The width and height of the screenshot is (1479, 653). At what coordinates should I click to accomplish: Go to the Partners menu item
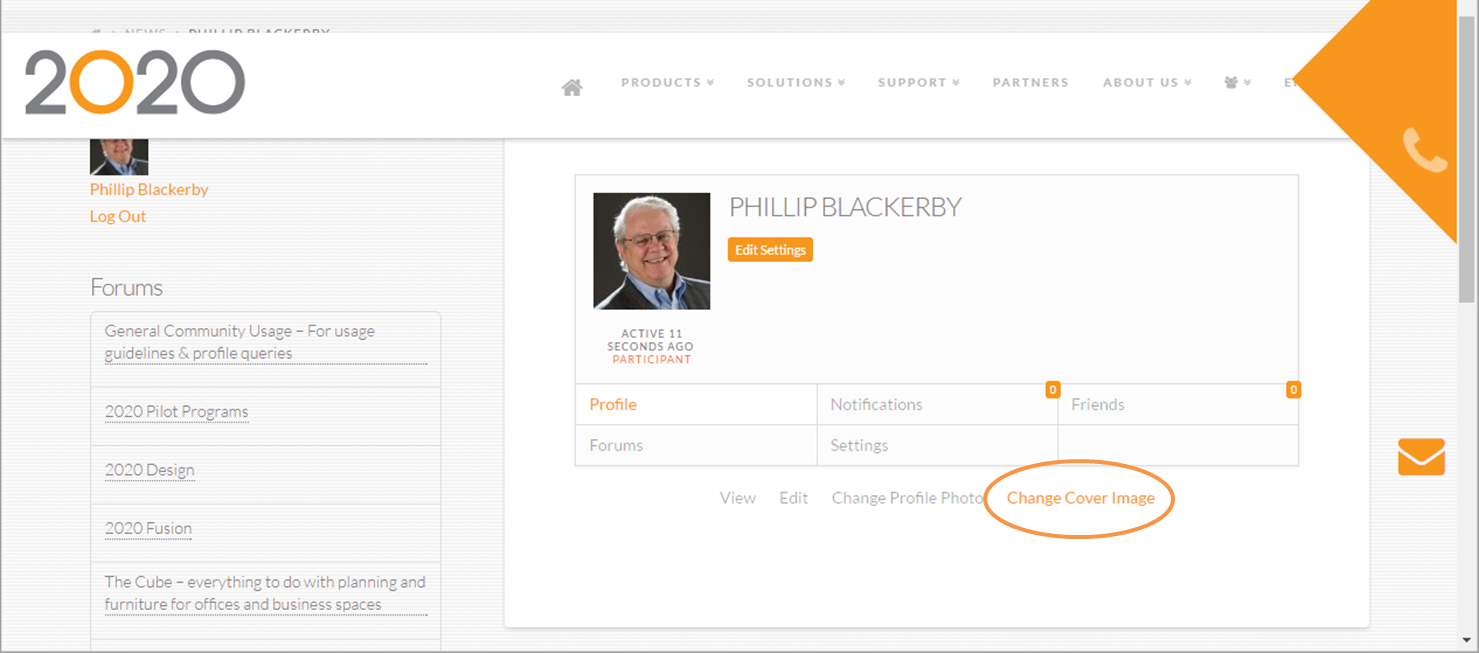(x=1030, y=83)
